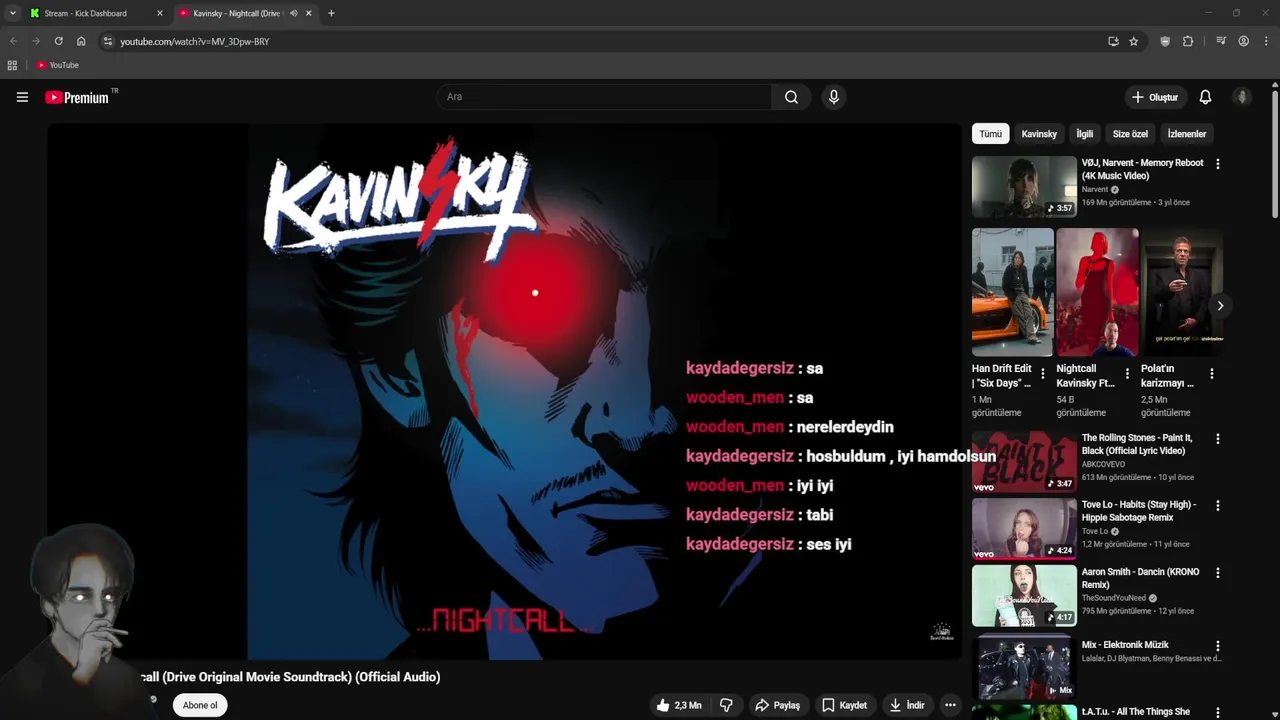
Task: Open Aaron Smith Dancin video thumbnail
Action: click(x=1024, y=595)
